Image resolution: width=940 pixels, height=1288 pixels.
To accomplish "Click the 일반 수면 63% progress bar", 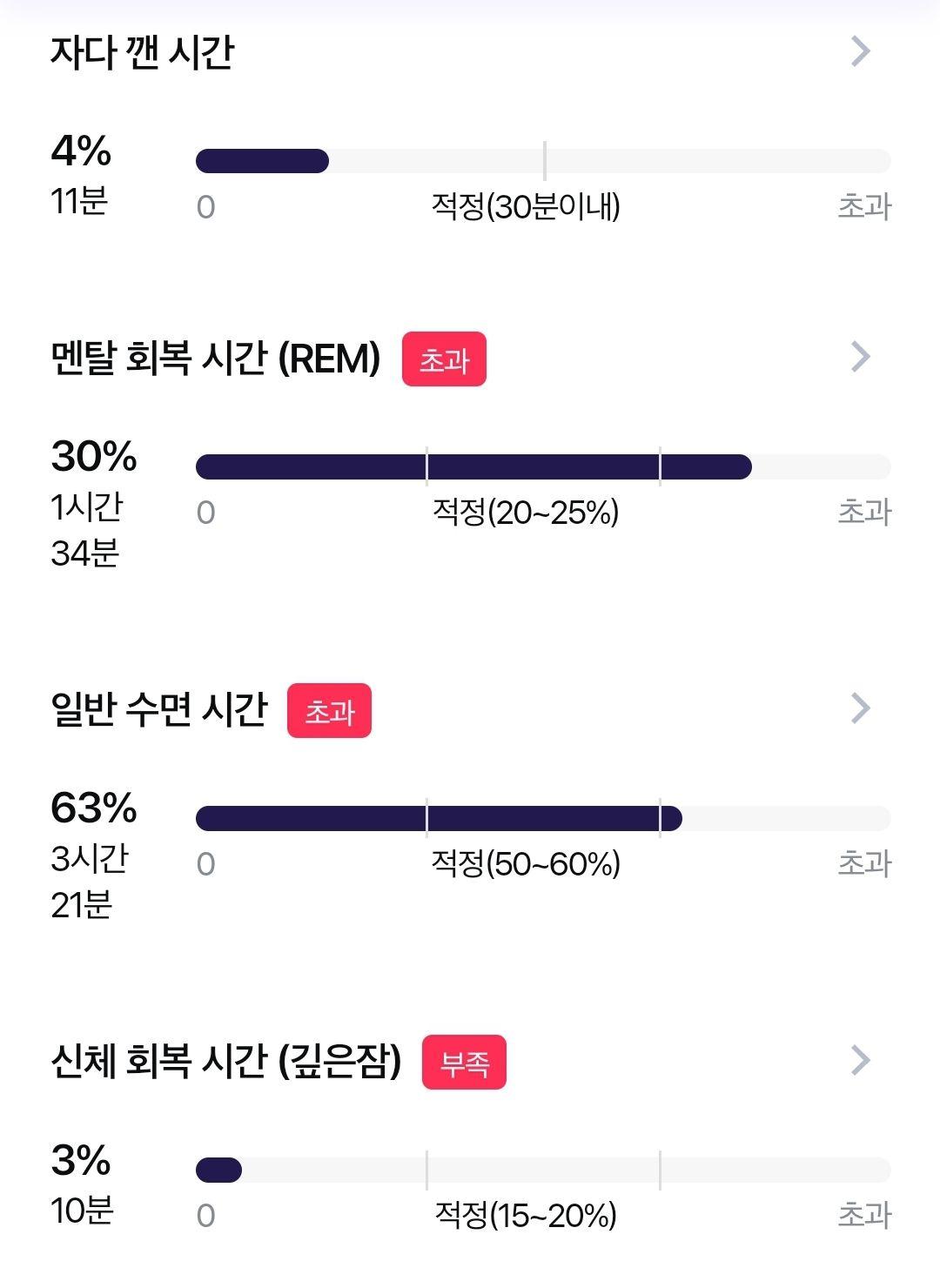I will [543, 819].
